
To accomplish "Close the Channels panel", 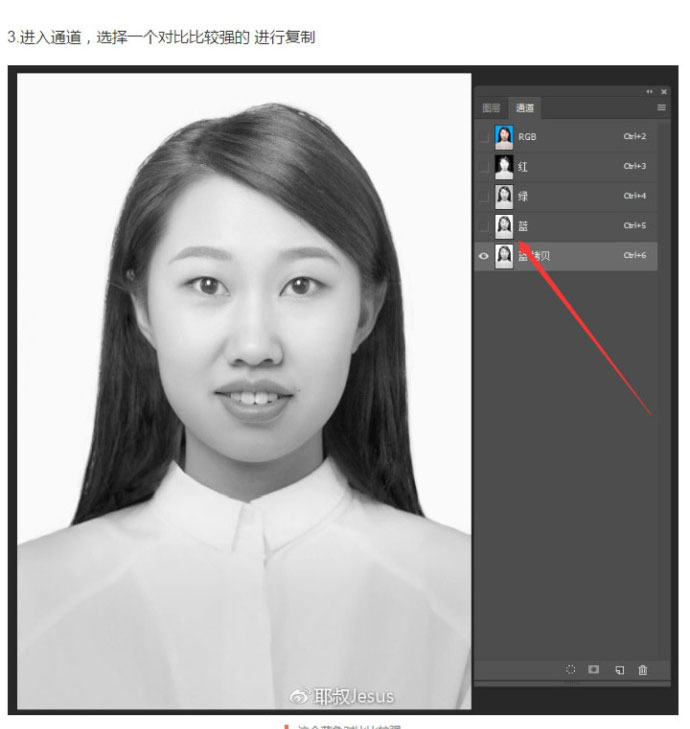I will pyautogui.click(x=664, y=92).
